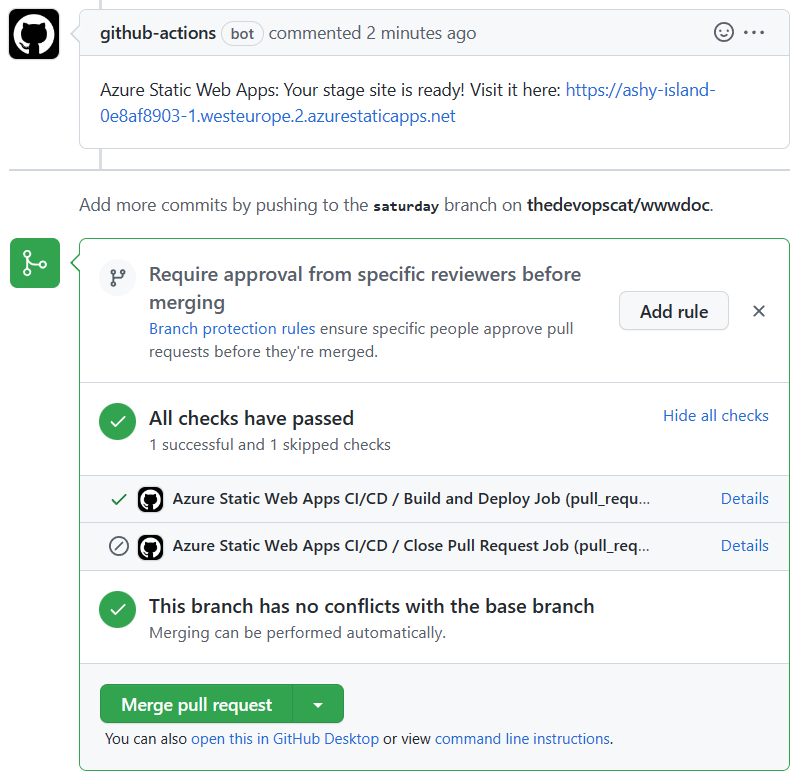Open the Branch protection rules link
The width and height of the screenshot is (798, 779).
pos(232,329)
